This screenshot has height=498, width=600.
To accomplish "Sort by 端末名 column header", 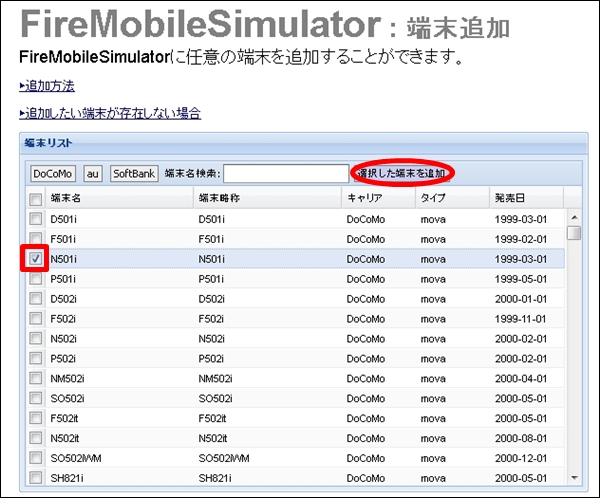I will coord(119,198).
